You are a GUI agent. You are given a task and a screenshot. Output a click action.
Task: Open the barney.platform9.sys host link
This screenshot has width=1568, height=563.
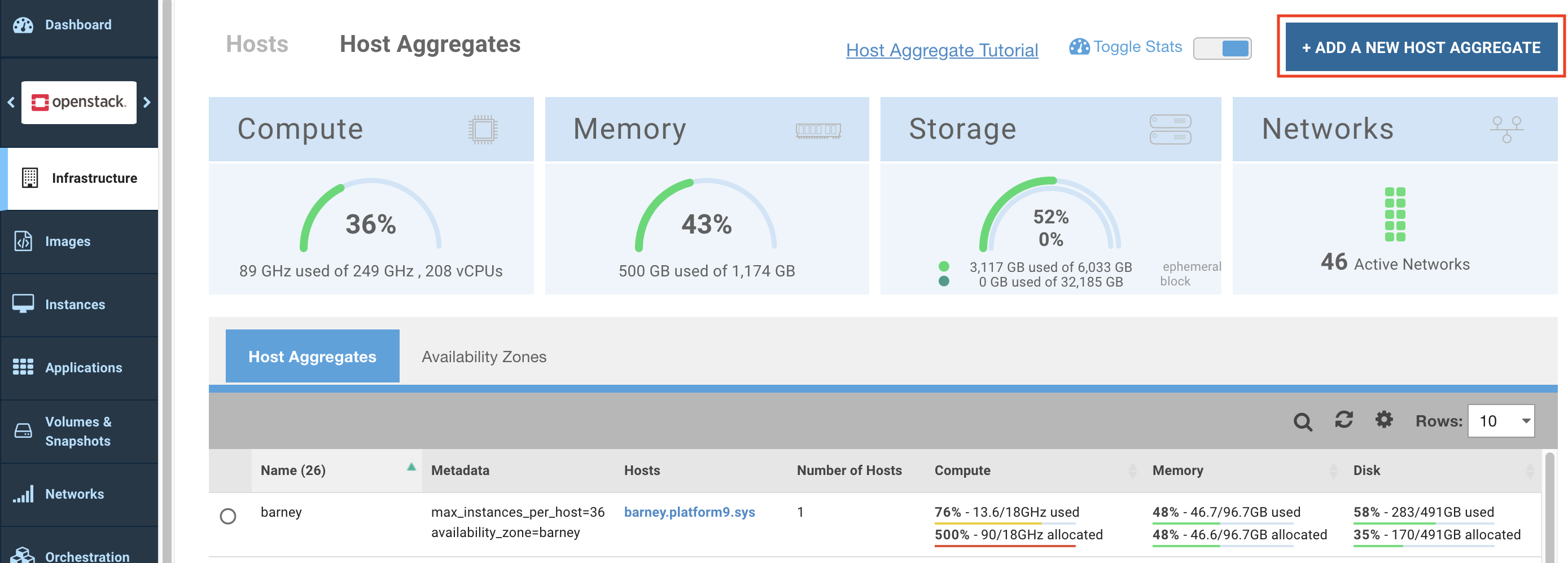(689, 512)
